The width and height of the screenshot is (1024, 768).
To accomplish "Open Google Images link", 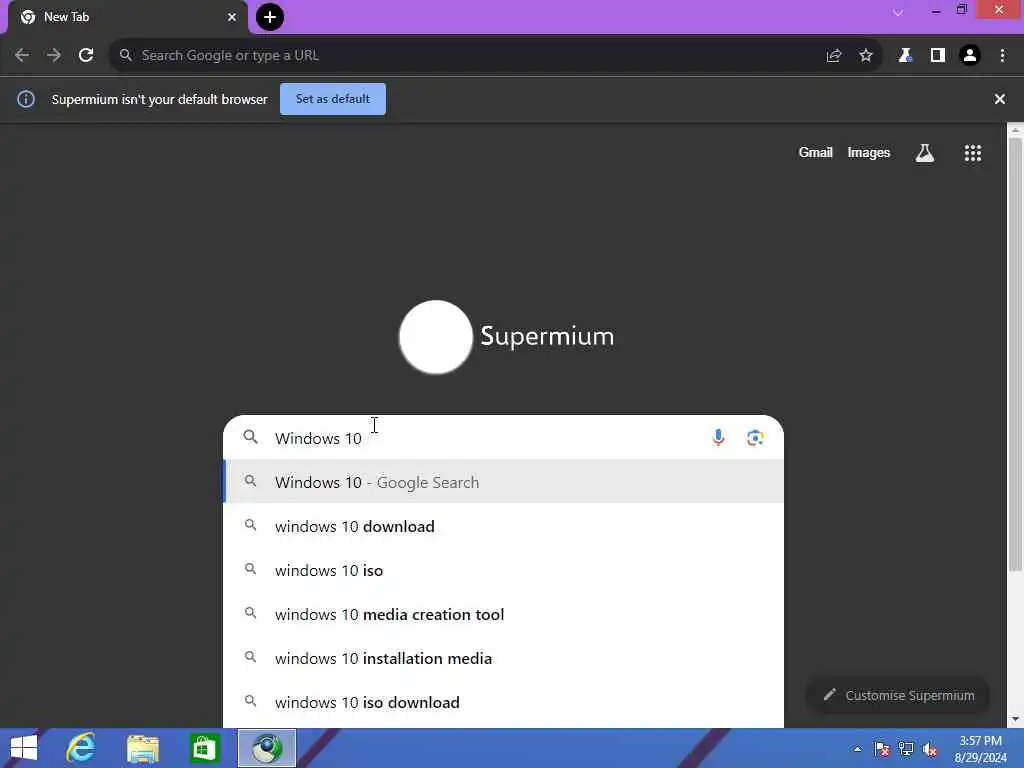I will pos(869,153).
